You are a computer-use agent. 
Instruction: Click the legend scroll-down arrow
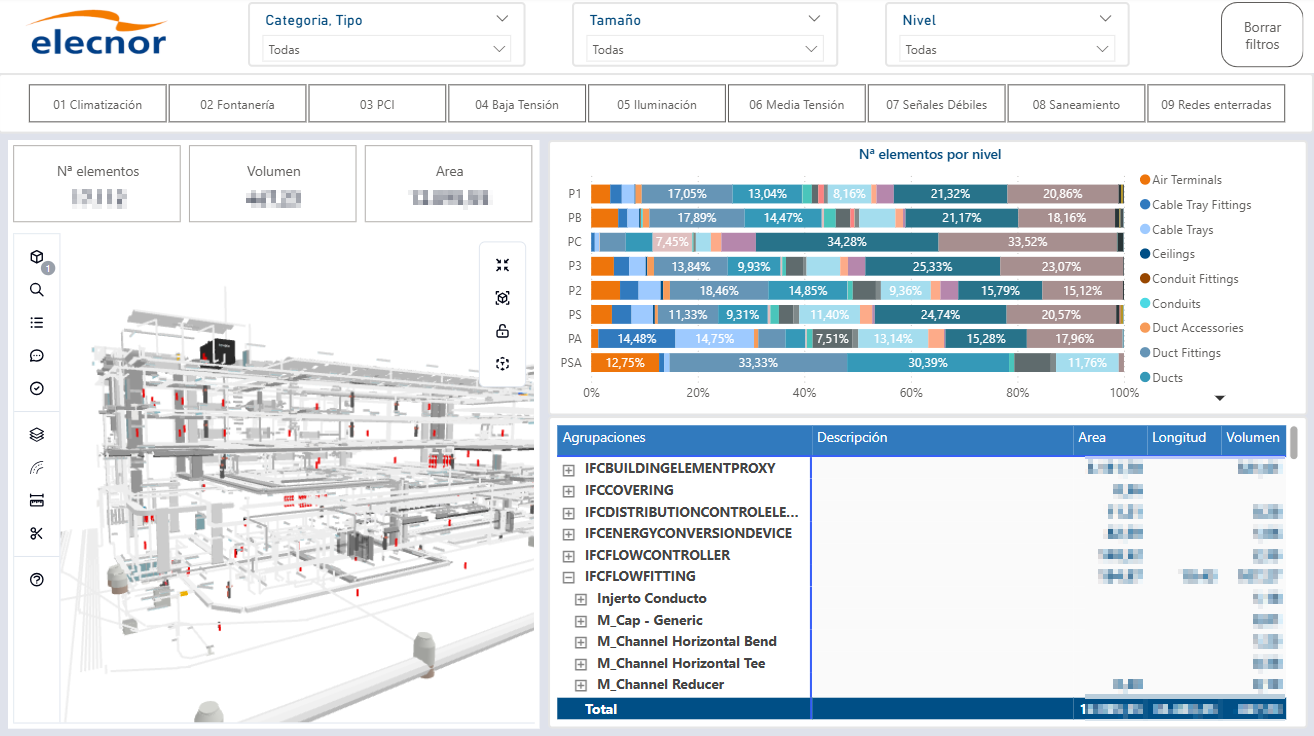(x=1219, y=398)
